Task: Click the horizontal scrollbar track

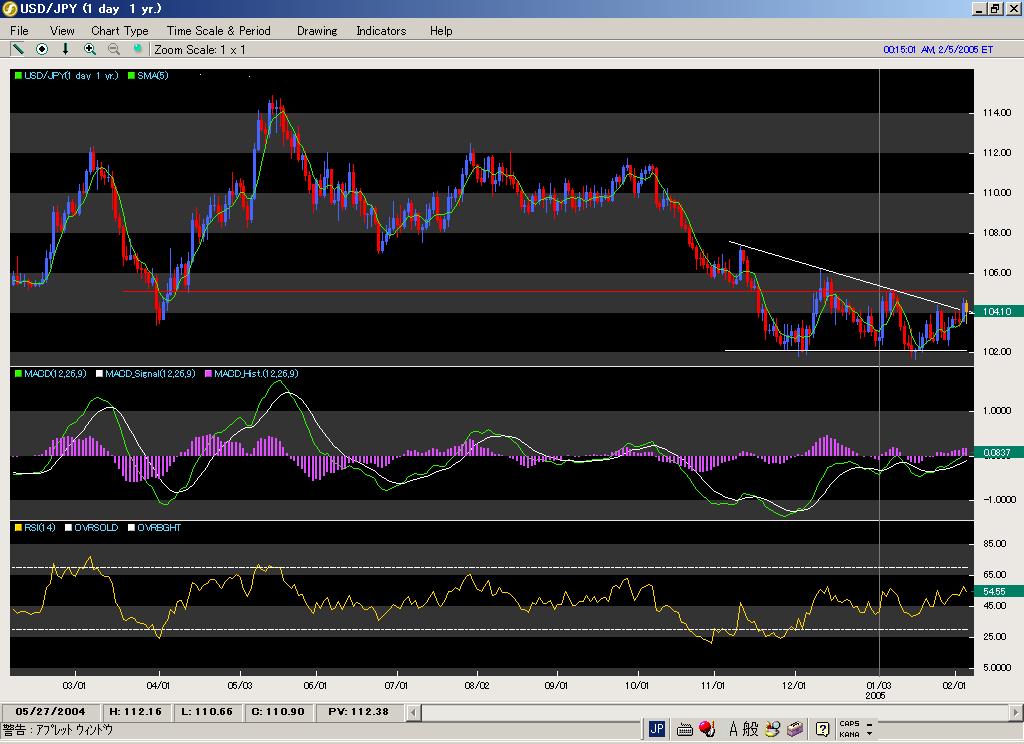Action: (714, 712)
